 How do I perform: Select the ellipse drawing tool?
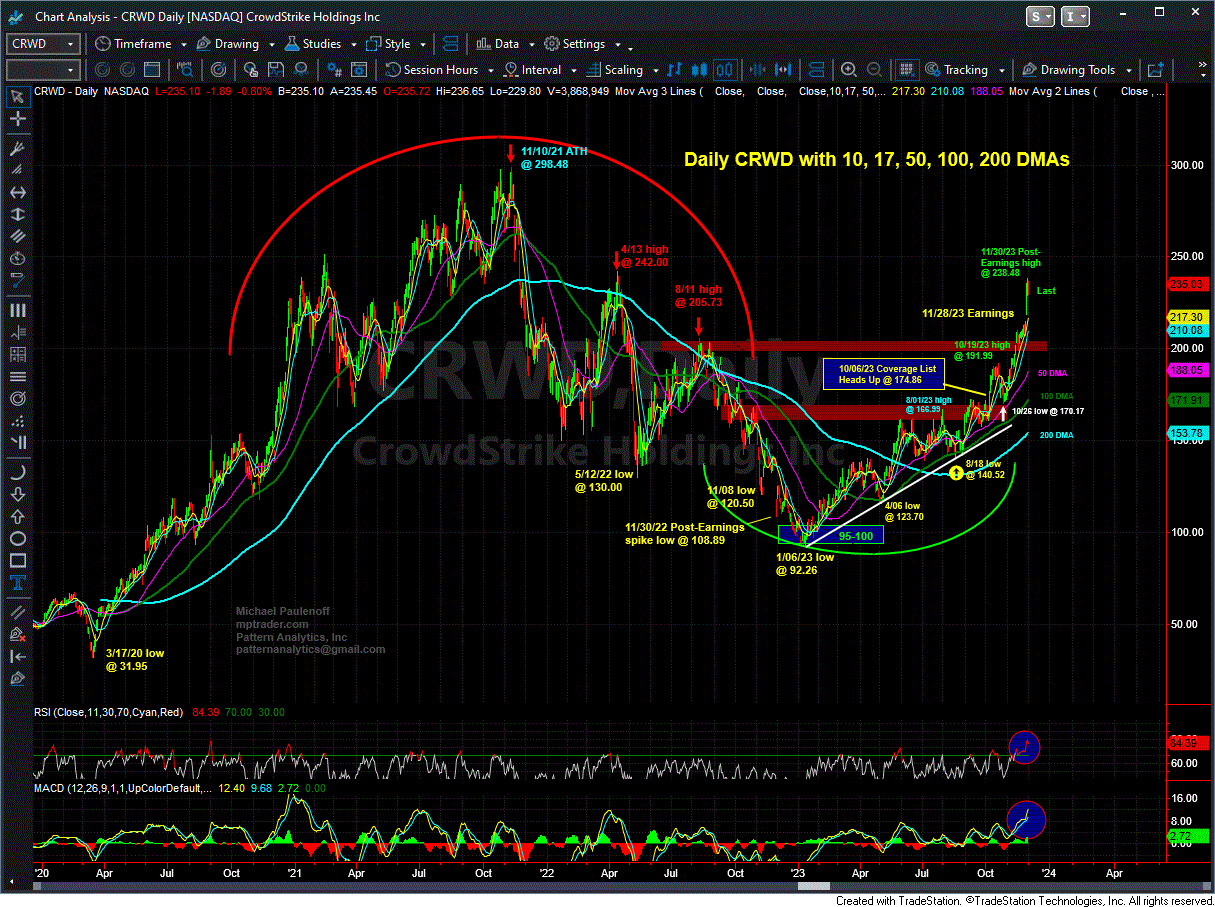pyautogui.click(x=16, y=540)
